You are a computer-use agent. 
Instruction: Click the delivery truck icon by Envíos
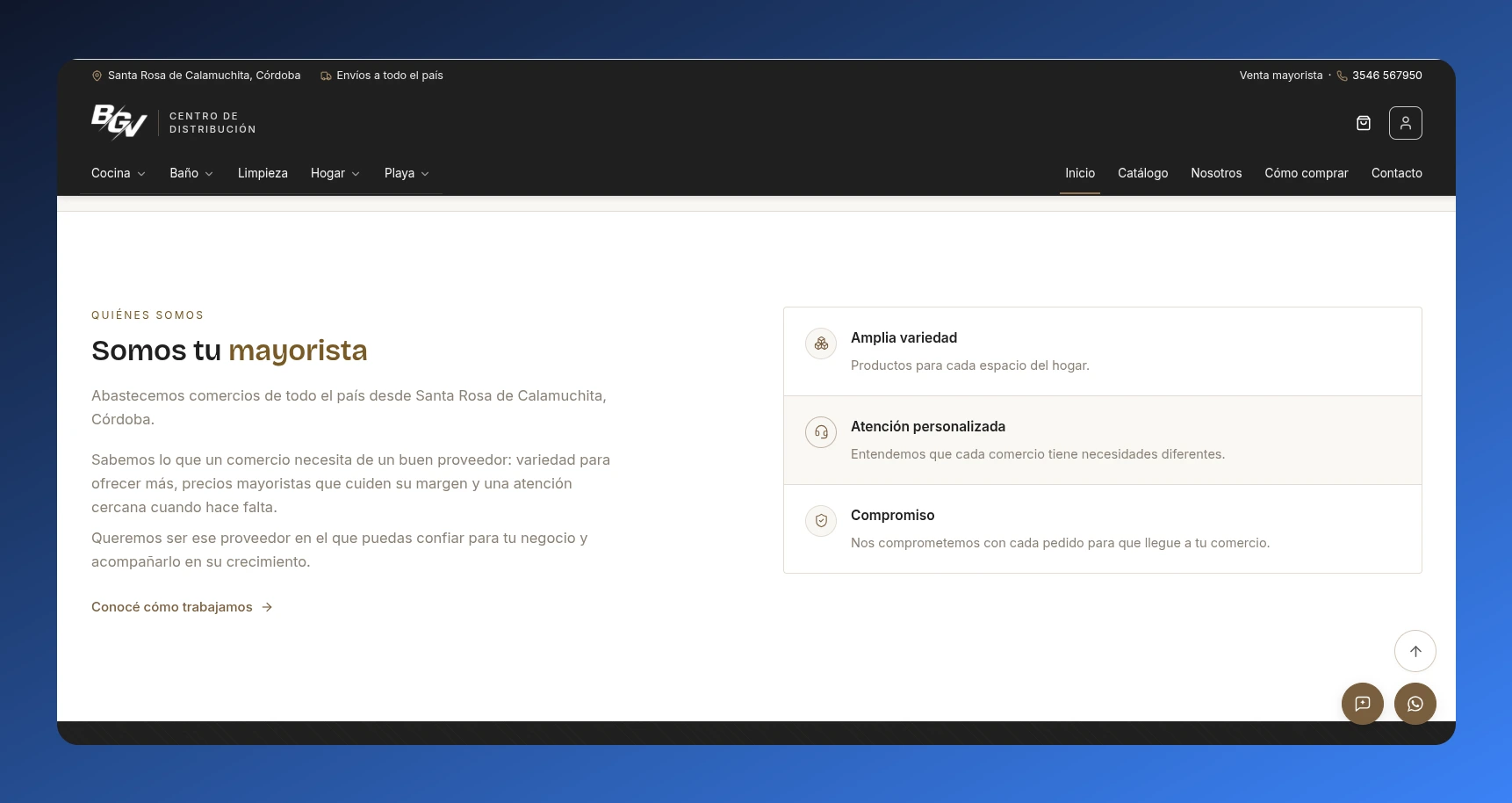[326, 76]
